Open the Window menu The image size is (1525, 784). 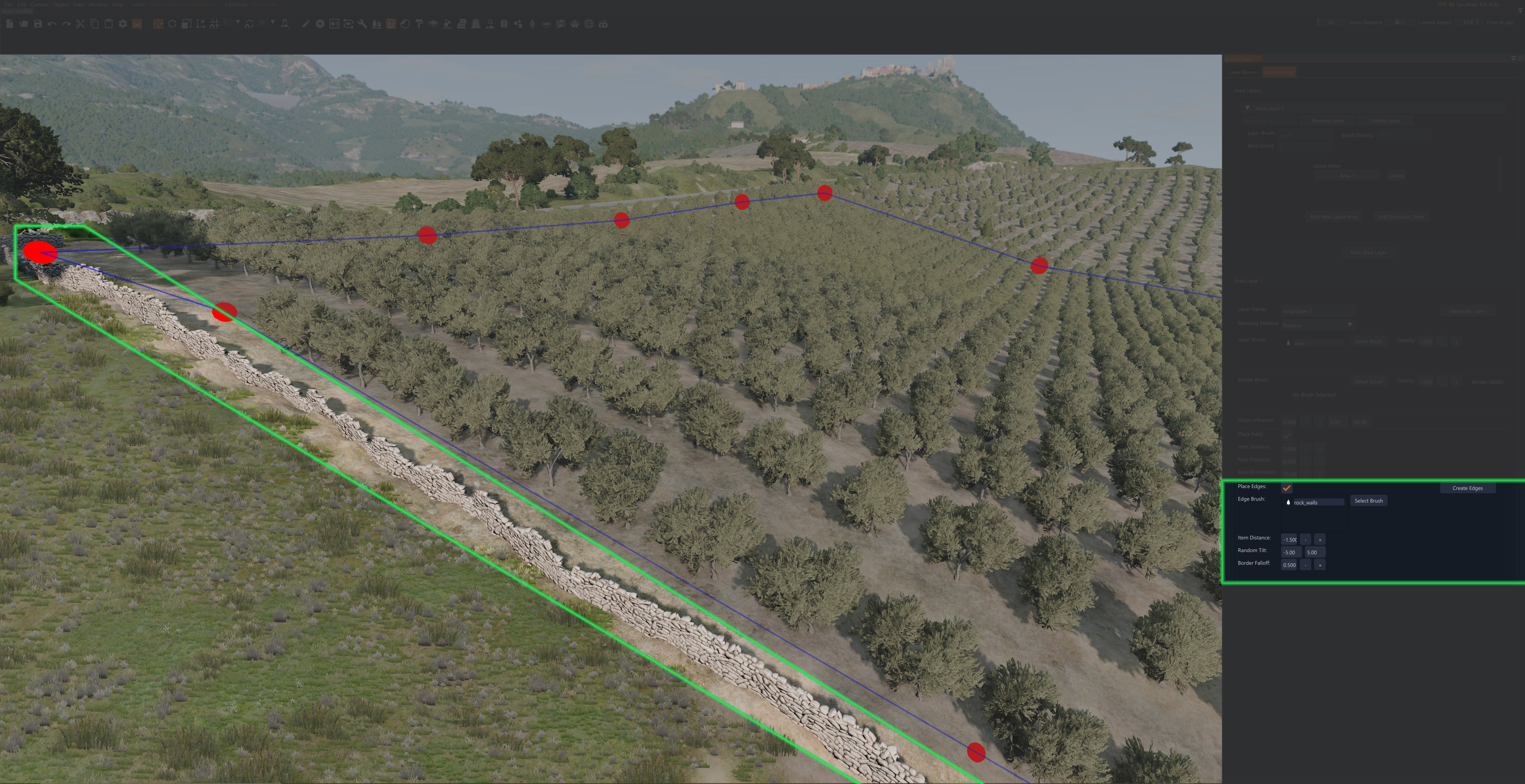click(x=98, y=4)
